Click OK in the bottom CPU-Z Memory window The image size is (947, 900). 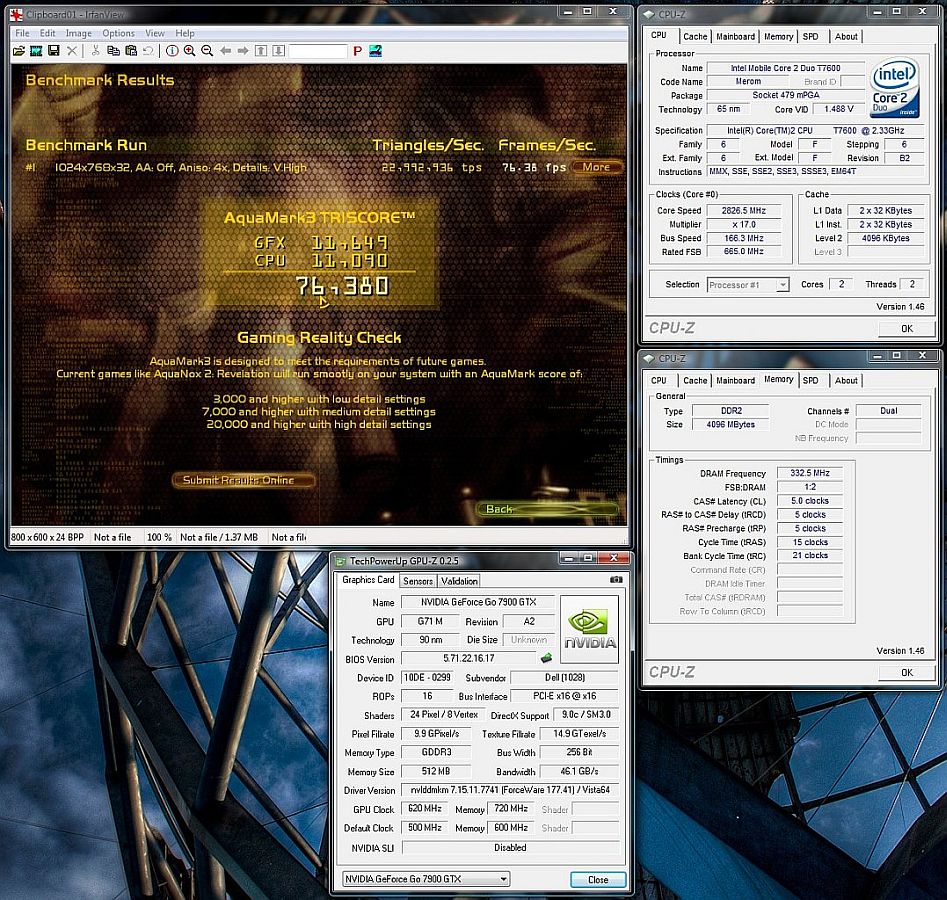[907, 673]
